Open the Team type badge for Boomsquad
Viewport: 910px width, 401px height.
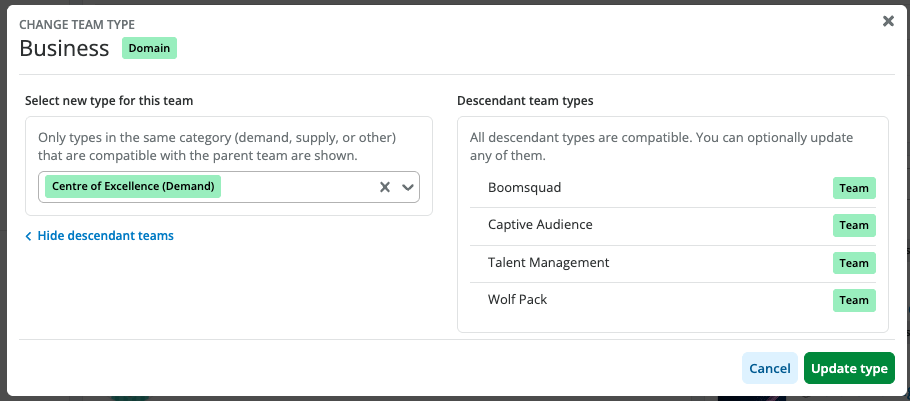[854, 188]
